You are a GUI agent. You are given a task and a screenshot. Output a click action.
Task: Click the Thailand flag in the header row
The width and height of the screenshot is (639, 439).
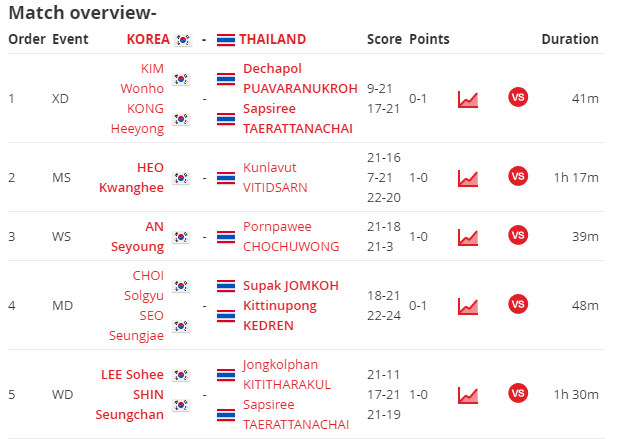[x=225, y=40]
